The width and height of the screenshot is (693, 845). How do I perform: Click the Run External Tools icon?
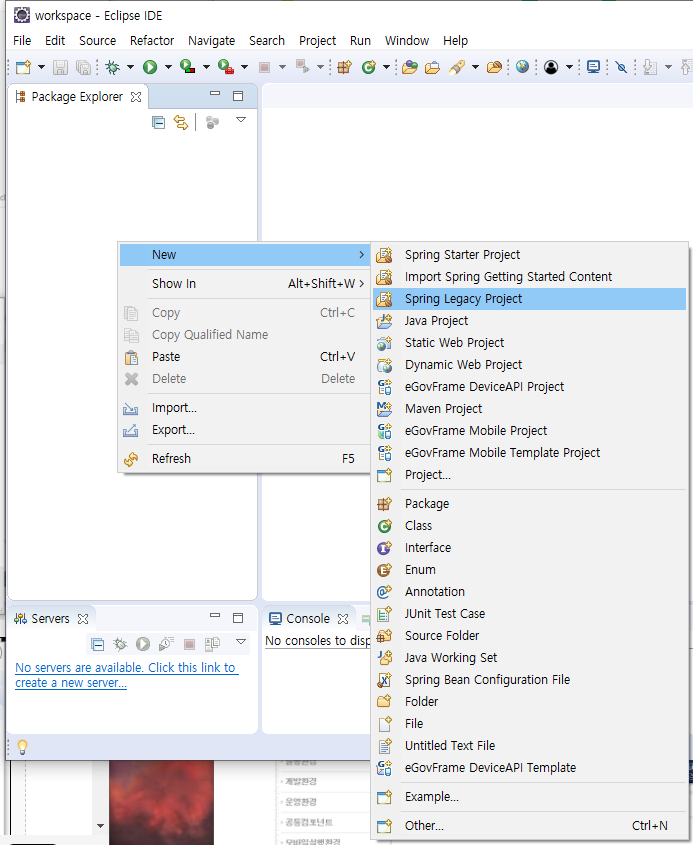226,67
